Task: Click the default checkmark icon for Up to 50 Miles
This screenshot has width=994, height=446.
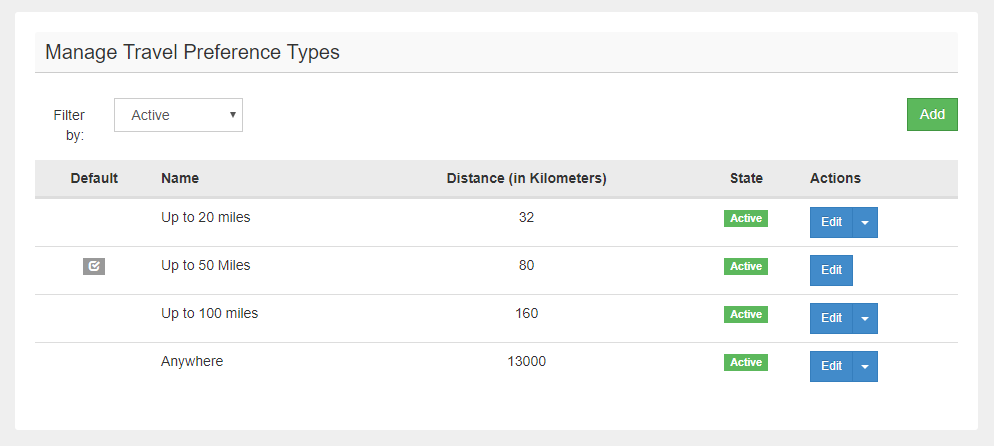Action: (x=94, y=267)
